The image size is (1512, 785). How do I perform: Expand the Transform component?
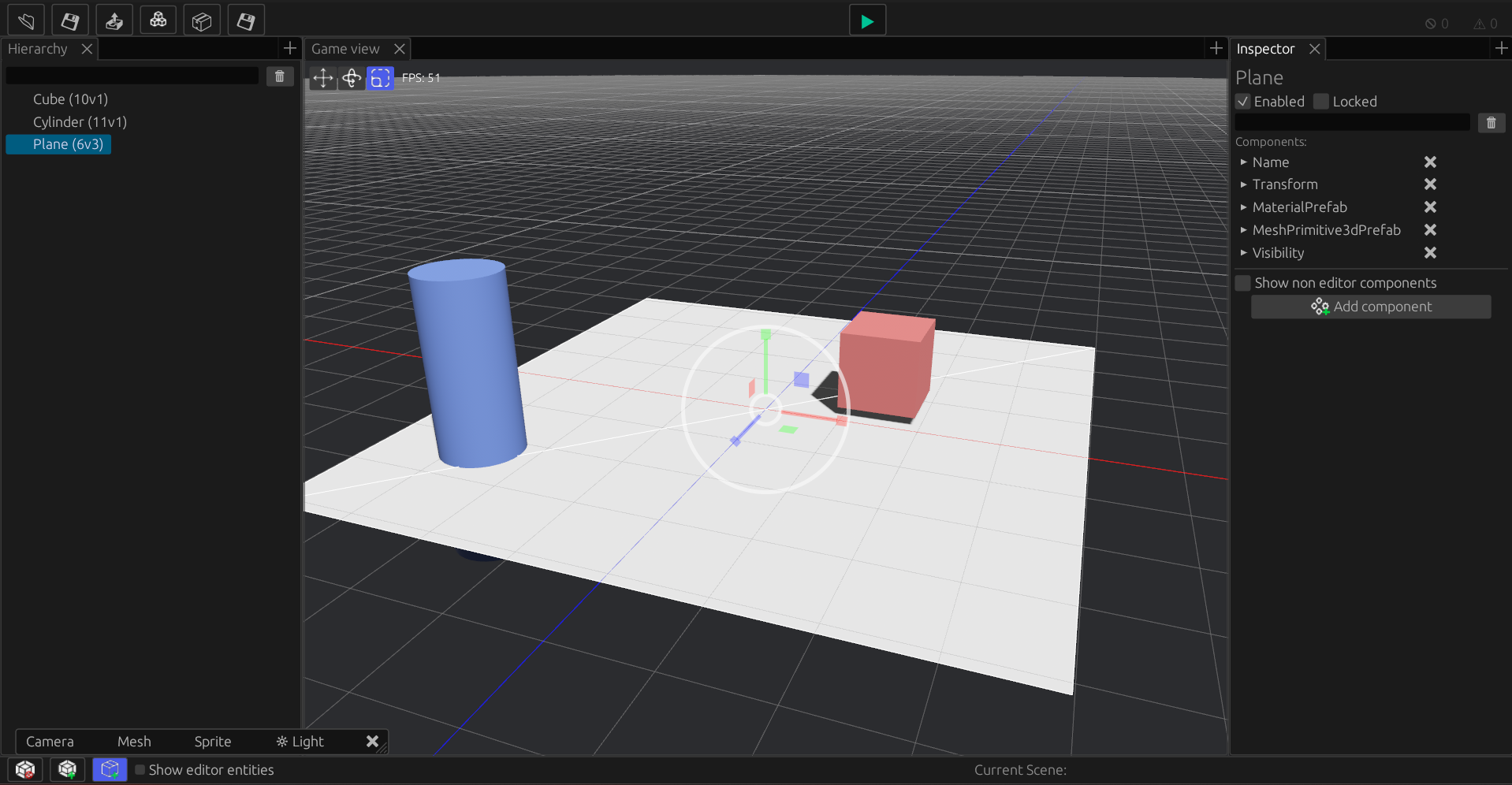pos(1243,184)
